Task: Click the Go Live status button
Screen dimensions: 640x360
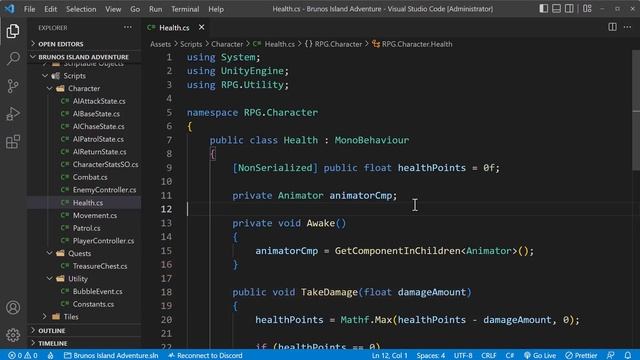Action: point(540,356)
